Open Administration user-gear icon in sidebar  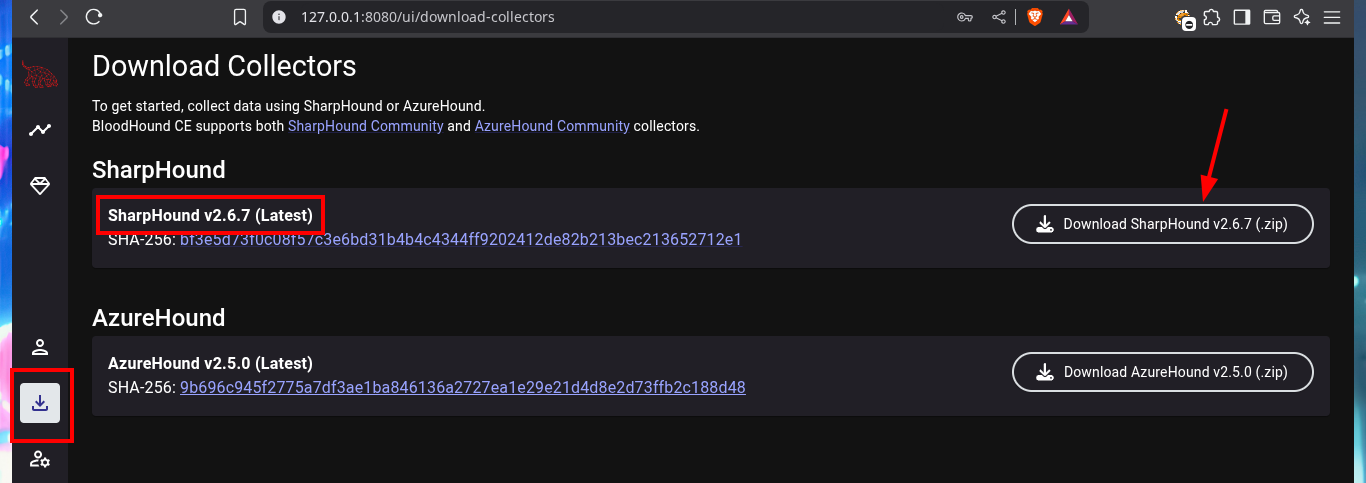click(x=40, y=460)
